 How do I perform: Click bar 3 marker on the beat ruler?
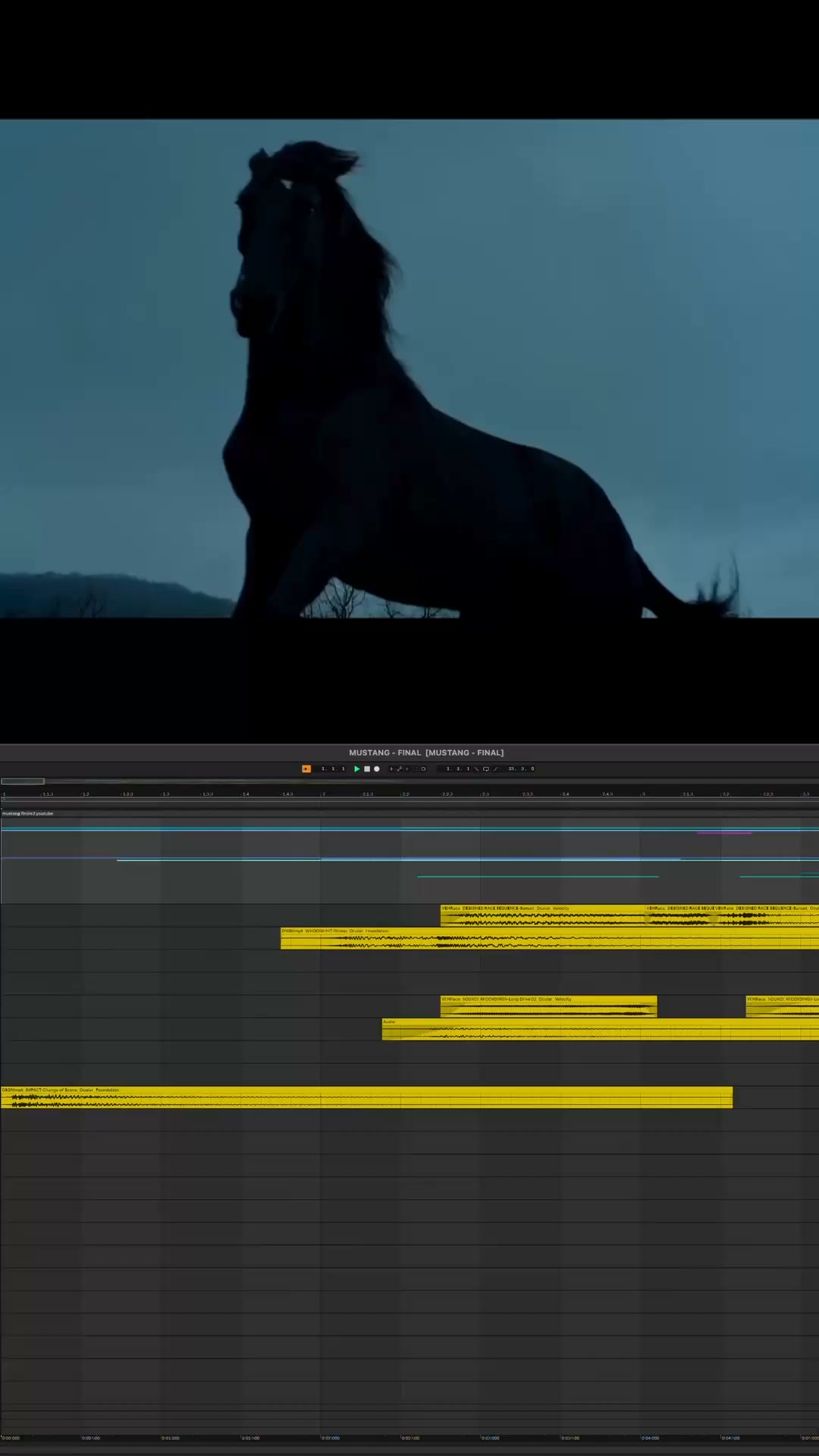tap(643, 794)
